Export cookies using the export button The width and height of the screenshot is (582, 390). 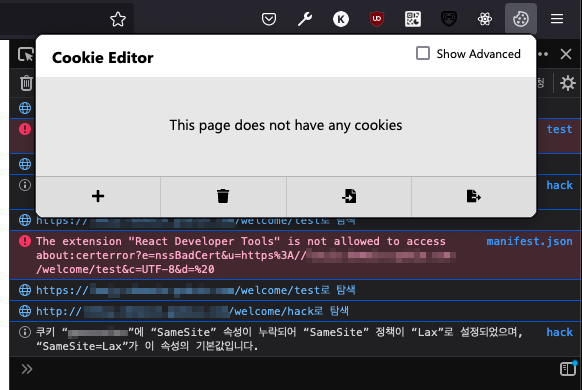click(x=474, y=196)
